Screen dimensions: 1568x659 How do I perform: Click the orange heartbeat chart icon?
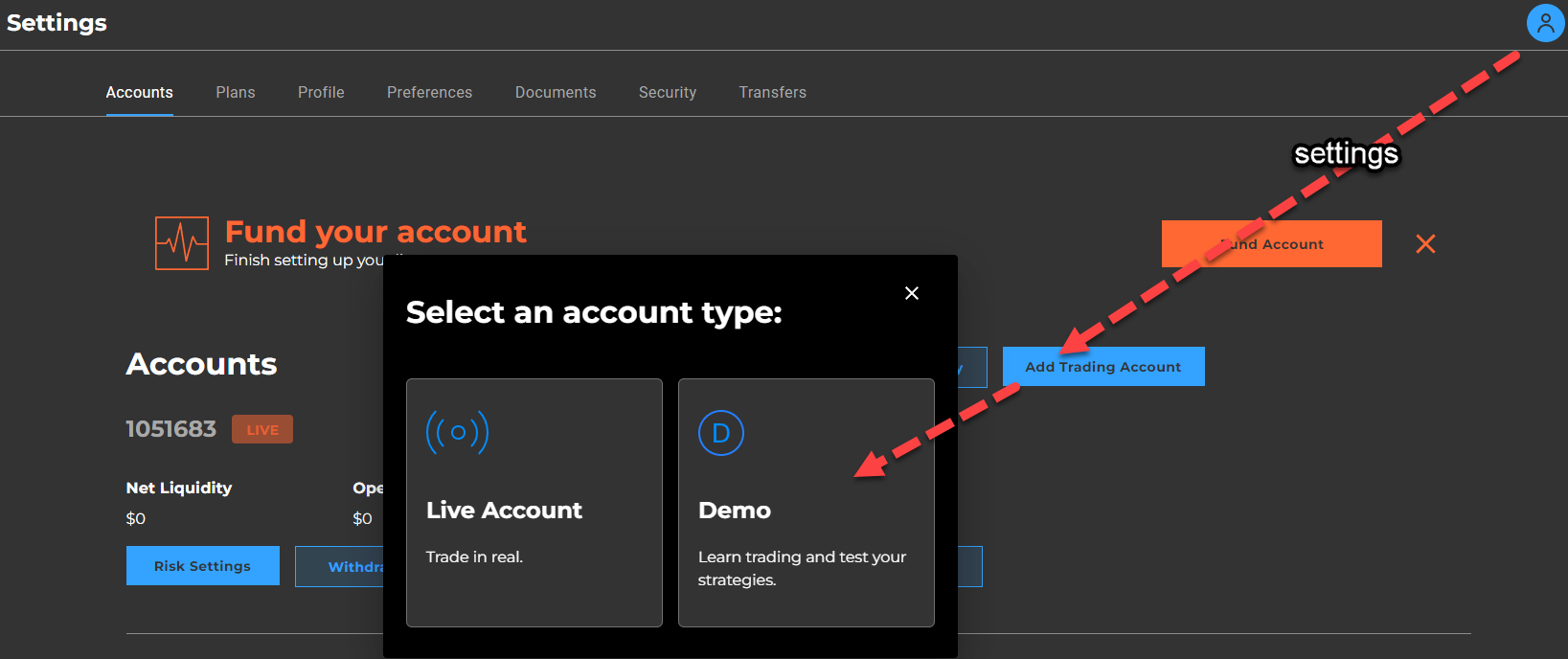(182, 243)
